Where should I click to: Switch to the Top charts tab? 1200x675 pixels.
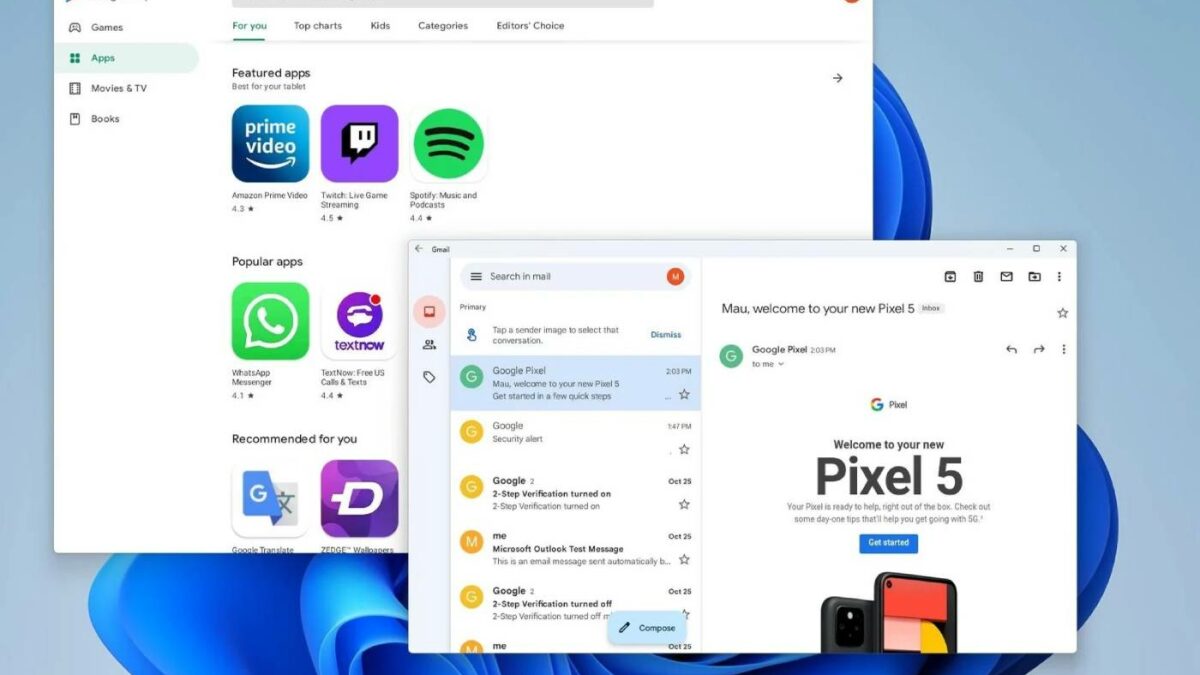(317, 26)
